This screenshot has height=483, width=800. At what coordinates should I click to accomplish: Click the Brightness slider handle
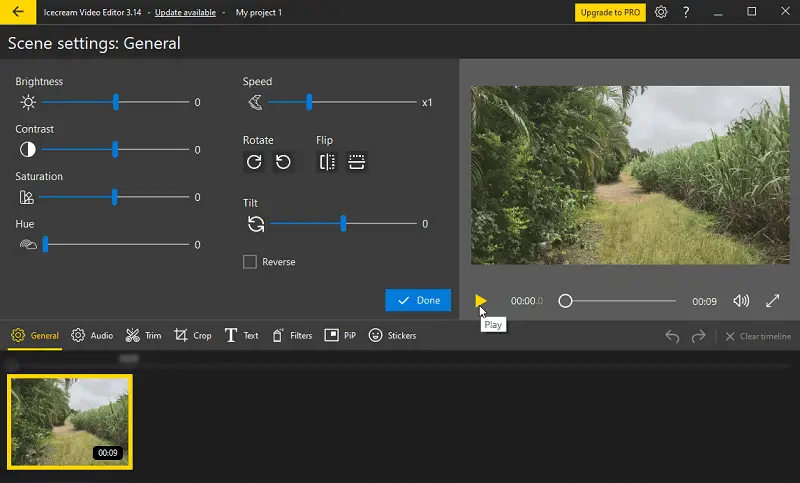(116, 102)
